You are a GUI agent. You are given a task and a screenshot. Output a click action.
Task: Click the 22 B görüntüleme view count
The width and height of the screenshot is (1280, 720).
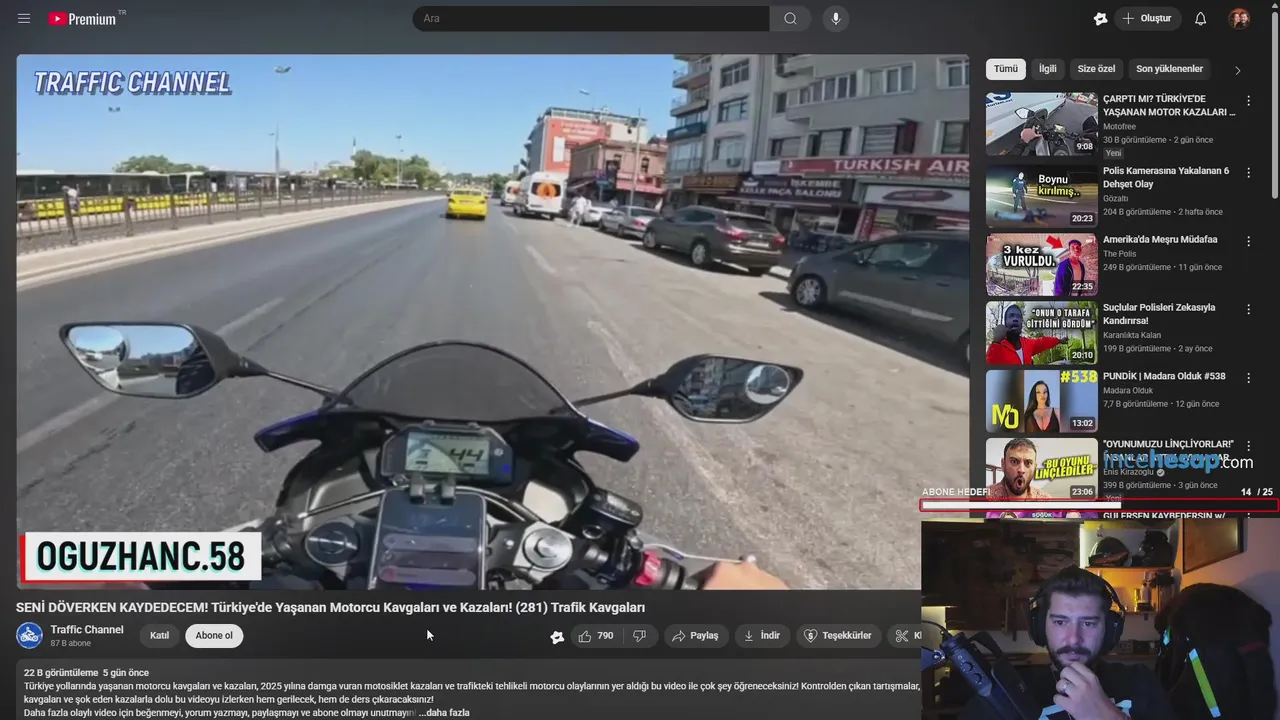(x=61, y=673)
